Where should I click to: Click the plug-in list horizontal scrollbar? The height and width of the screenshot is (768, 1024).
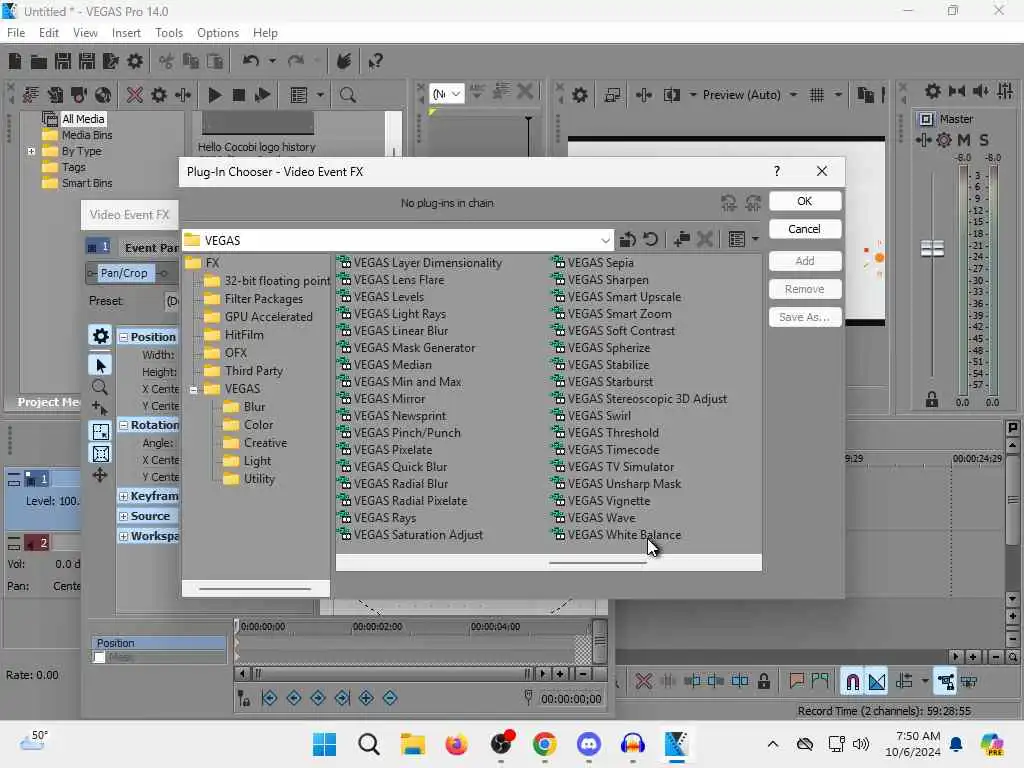click(598, 562)
